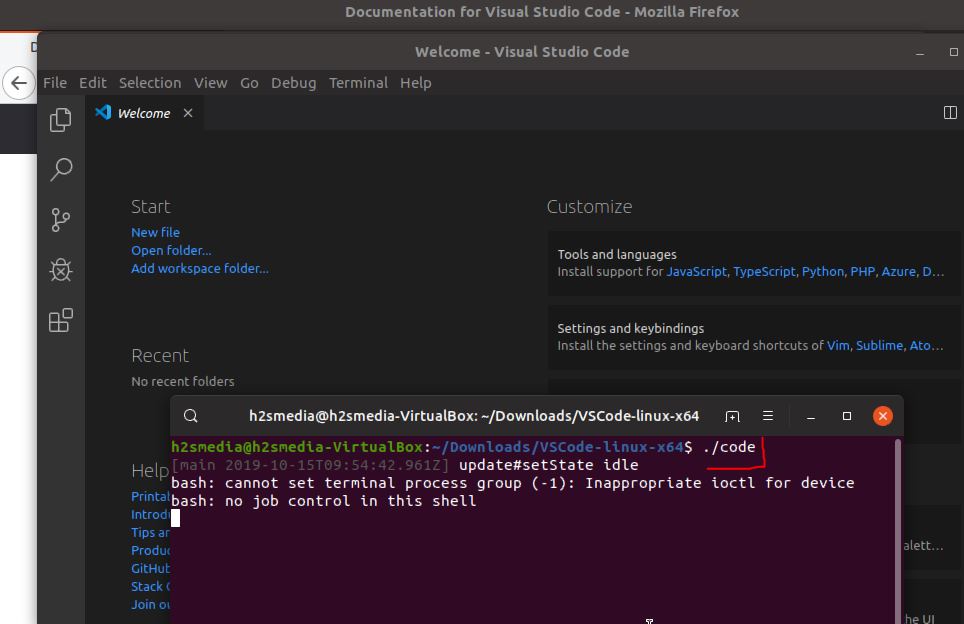Click the VS Code logo on Welcome tab
This screenshot has height=624, width=964.
(x=103, y=112)
